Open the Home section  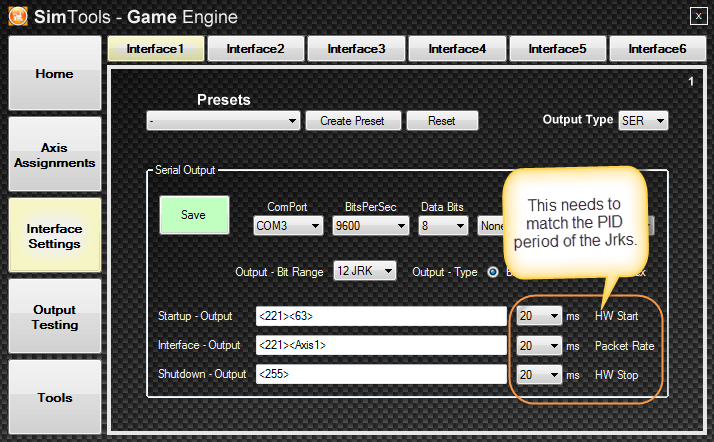[x=54, y=74]
